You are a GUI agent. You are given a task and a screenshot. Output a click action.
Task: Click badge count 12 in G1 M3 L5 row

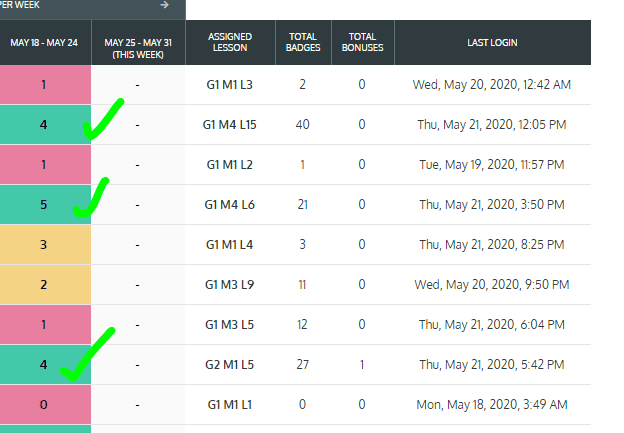[x=302, y=325]
